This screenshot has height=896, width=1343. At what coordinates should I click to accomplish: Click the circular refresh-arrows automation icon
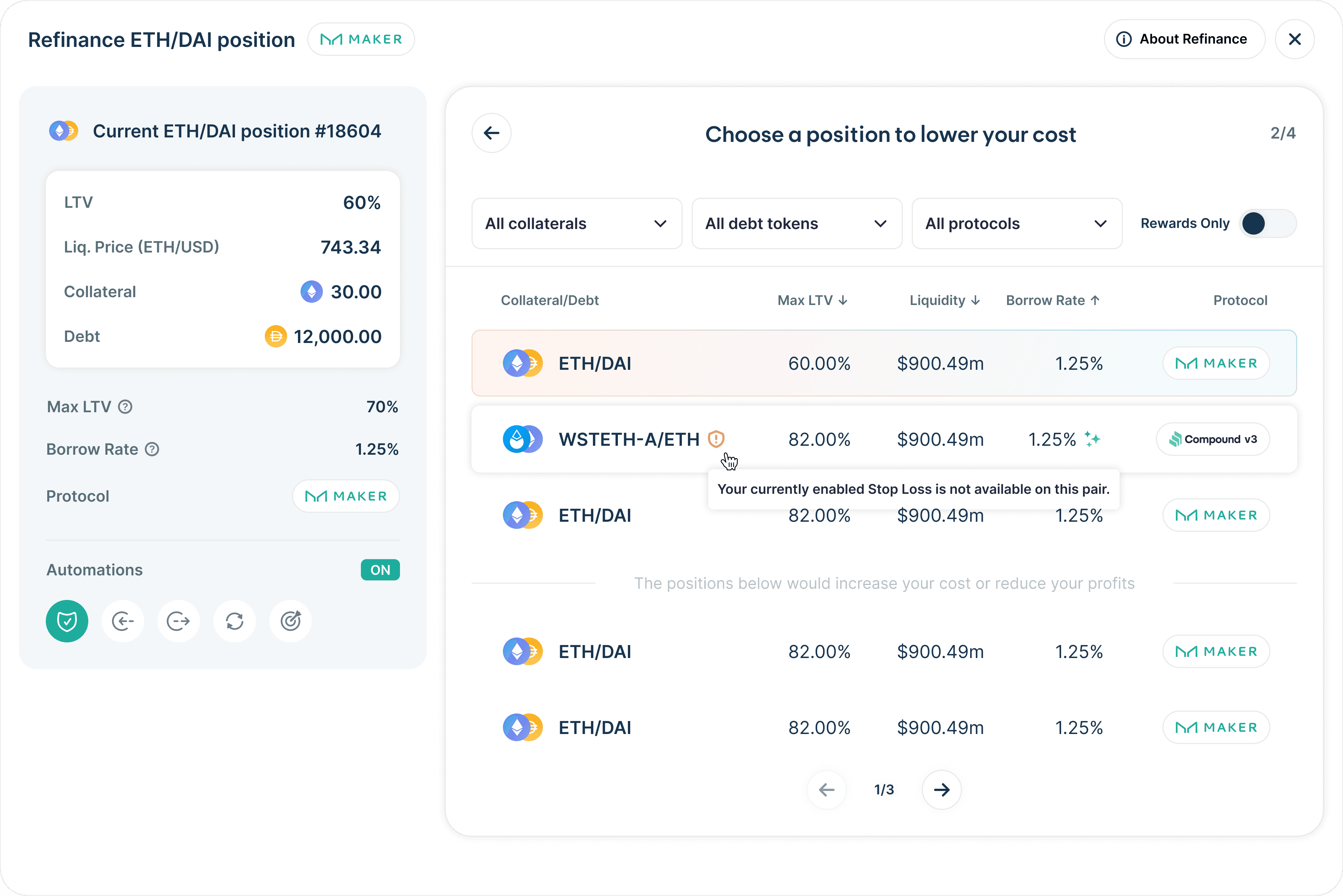tap(234, 621)
